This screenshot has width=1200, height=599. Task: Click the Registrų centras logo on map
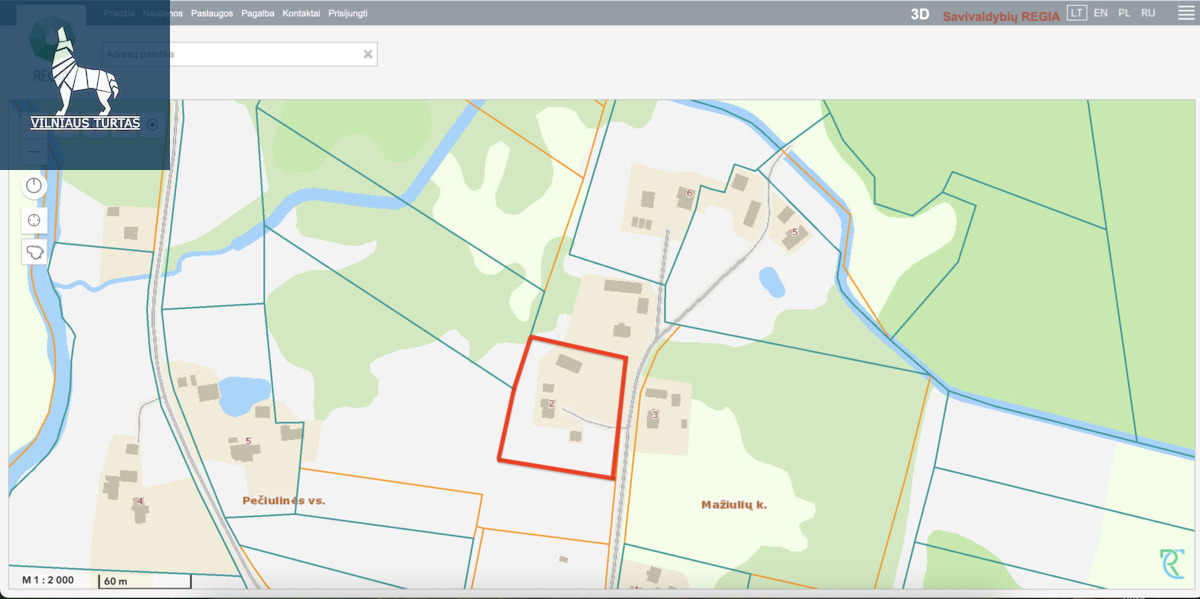point(1172,563)
